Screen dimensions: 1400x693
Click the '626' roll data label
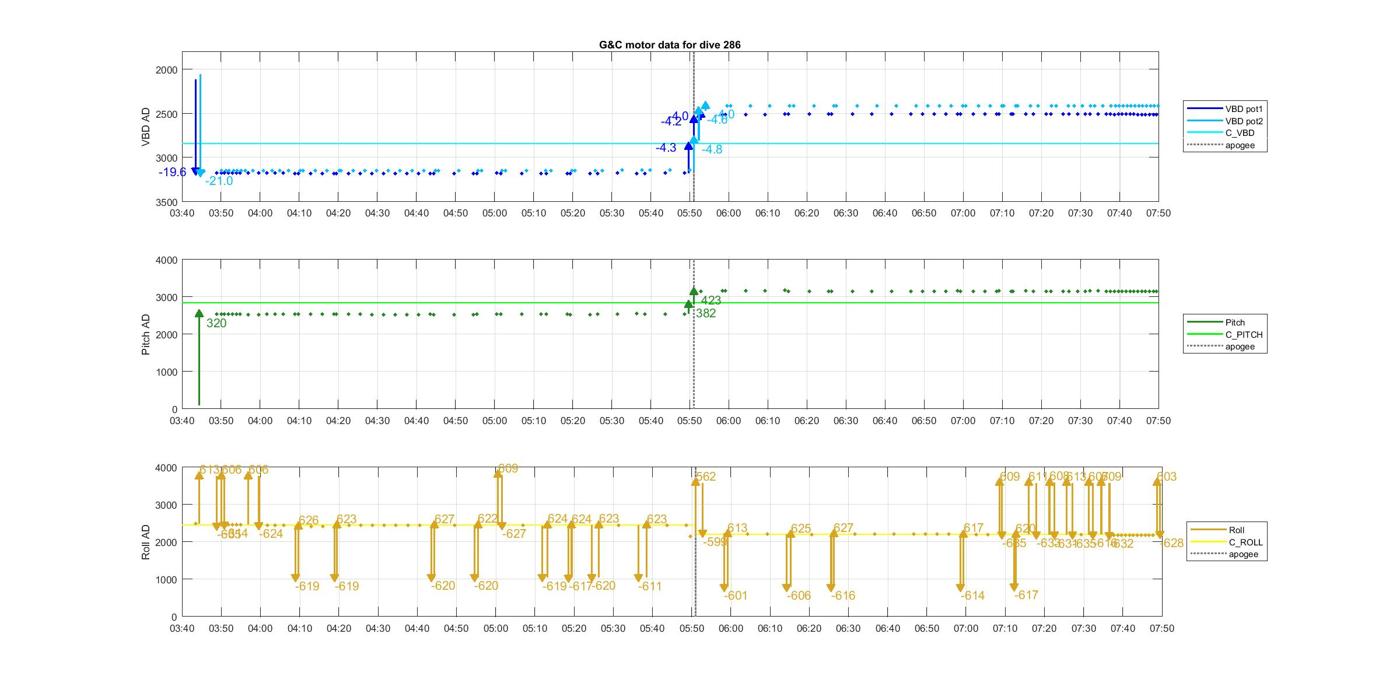pos(308,521)
